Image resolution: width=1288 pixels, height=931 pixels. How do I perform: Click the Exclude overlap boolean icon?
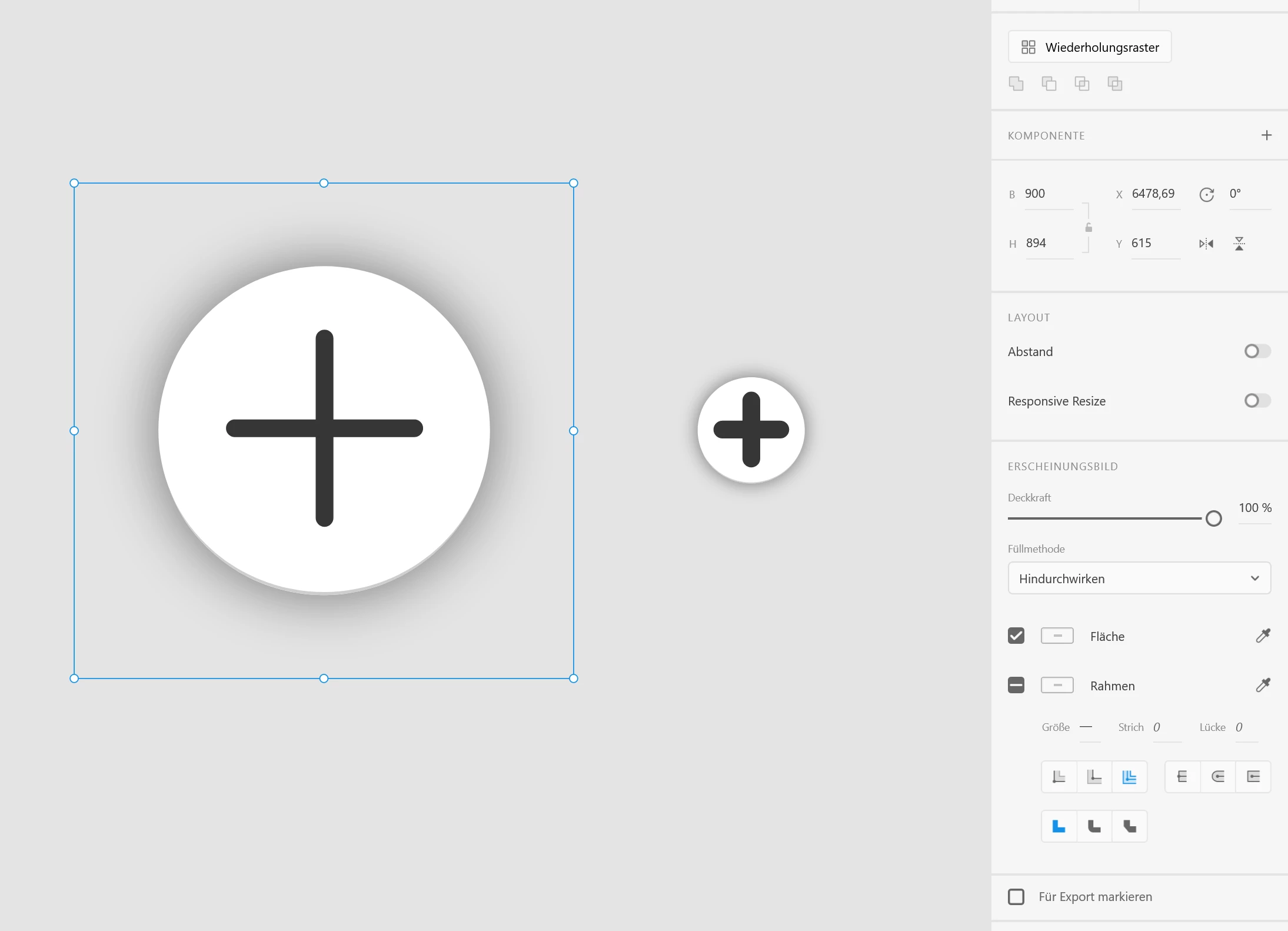(1115, 84)
